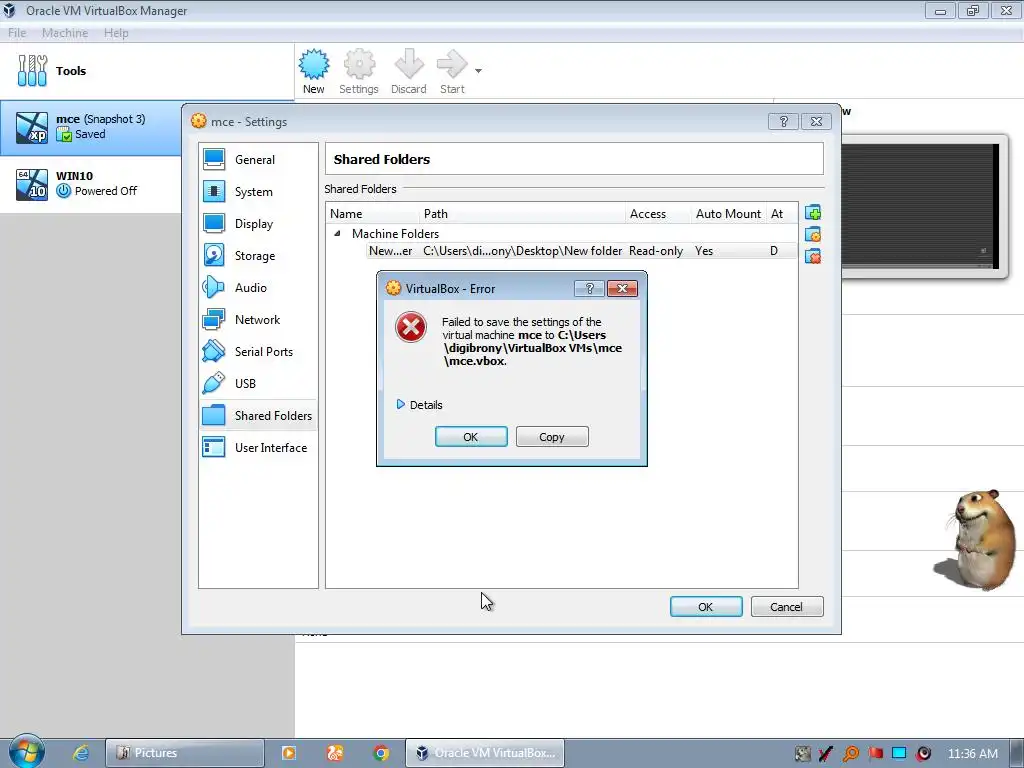Click the error dialog help button
This screenshot has height=768, width=1024.
click(x=589, y=289)
